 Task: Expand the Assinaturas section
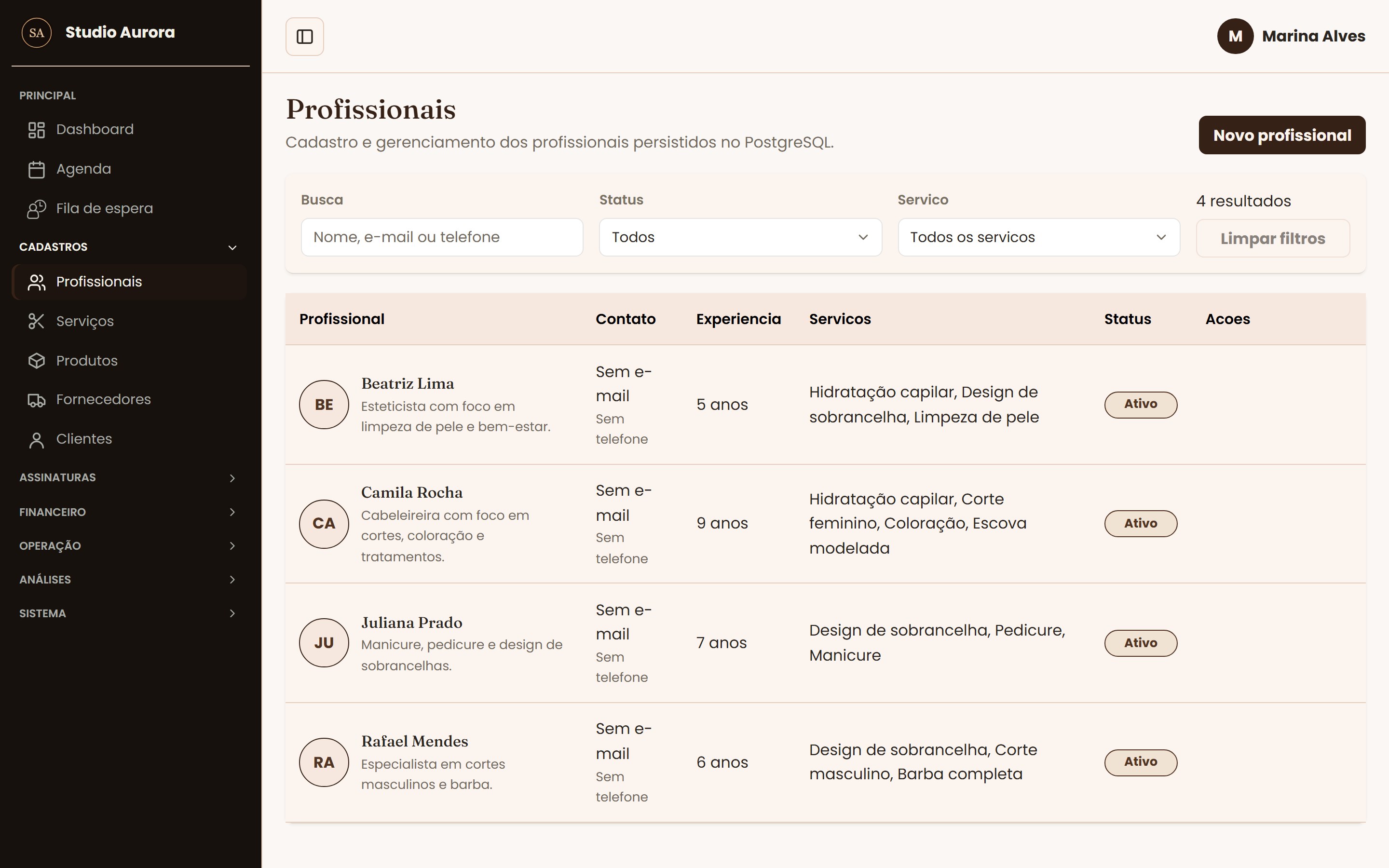(x=129, y=477)
